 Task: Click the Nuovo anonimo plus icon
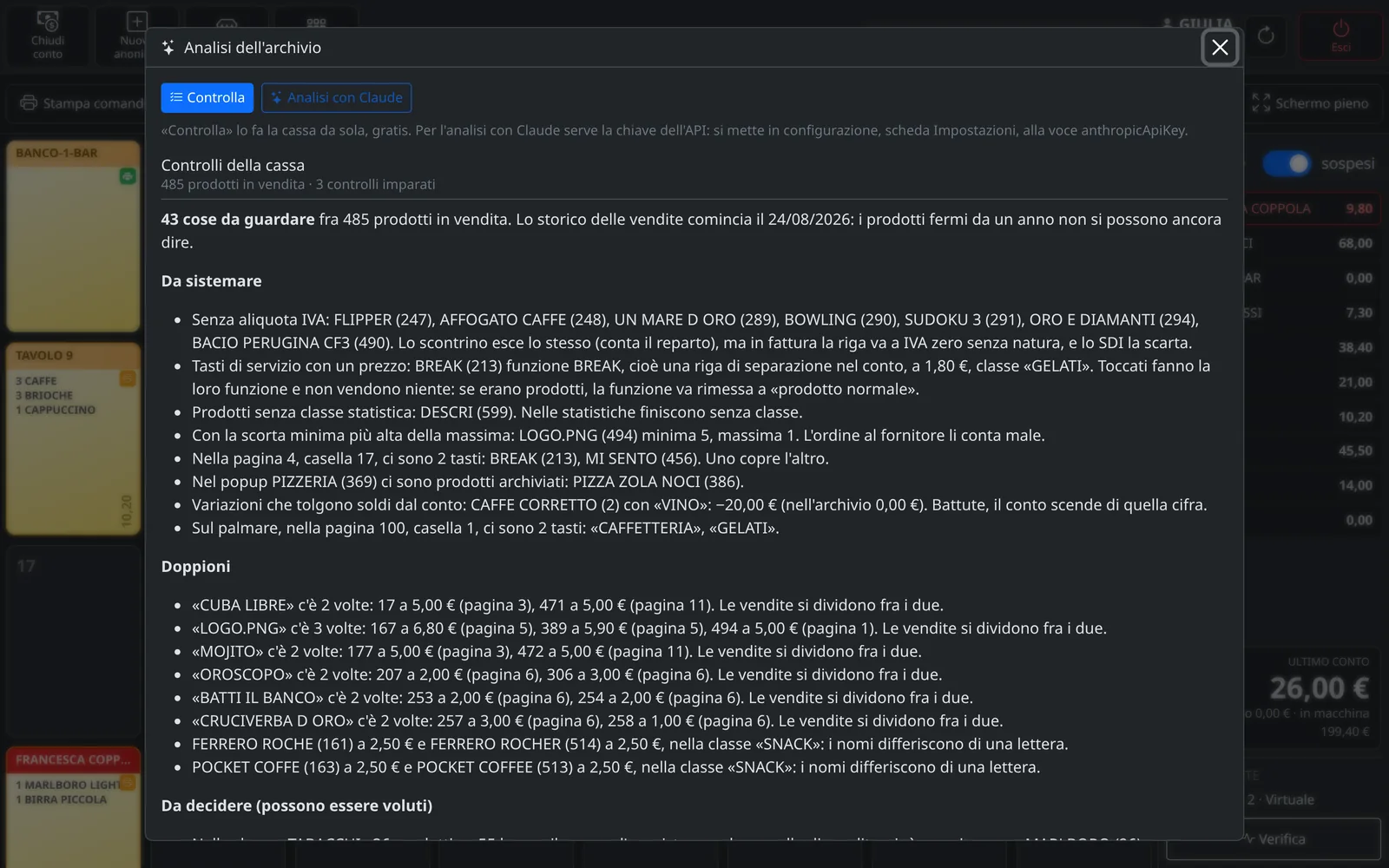136,21
